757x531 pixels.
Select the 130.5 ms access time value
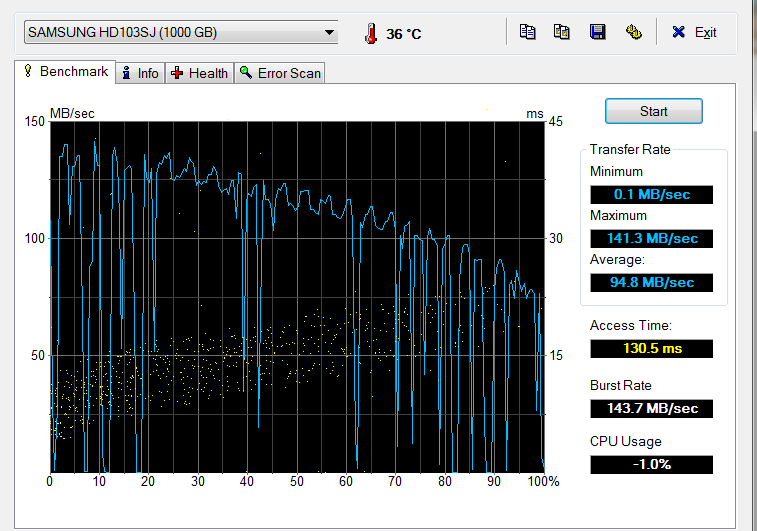tap(651, 349)
